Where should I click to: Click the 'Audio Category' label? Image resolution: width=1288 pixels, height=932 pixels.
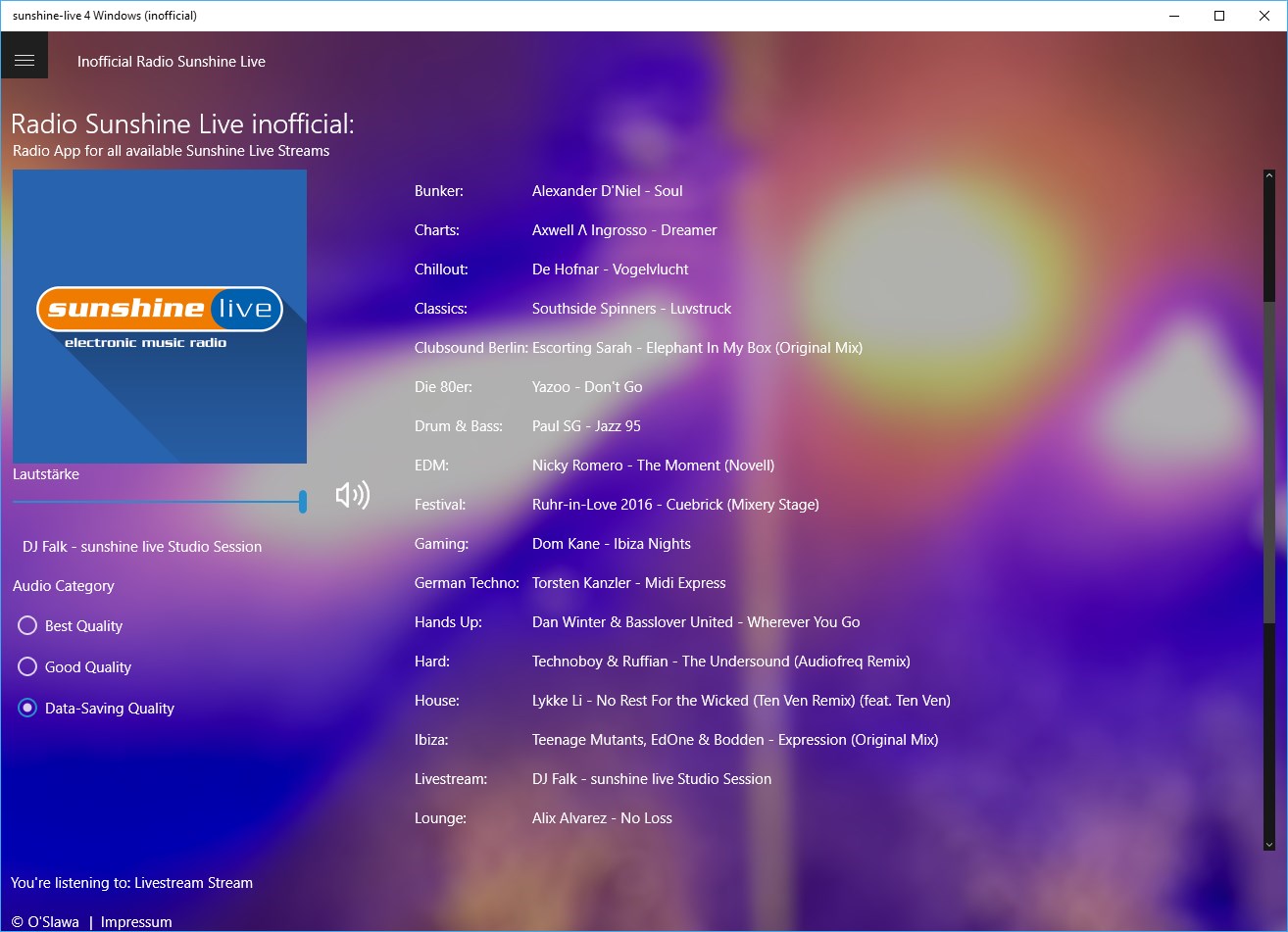[x=64, y=586]
